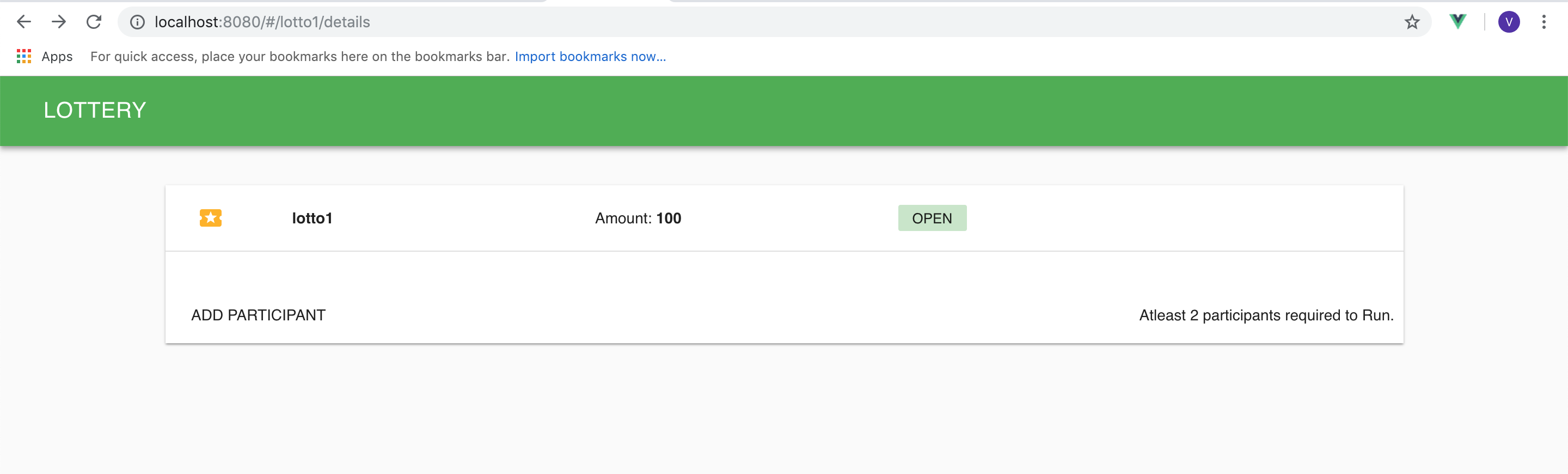Image resolution: width=1568 pixels, height=474 pixels.
Task: Bookmark this page with the star icon
Action: click(x=1412, y=22)
